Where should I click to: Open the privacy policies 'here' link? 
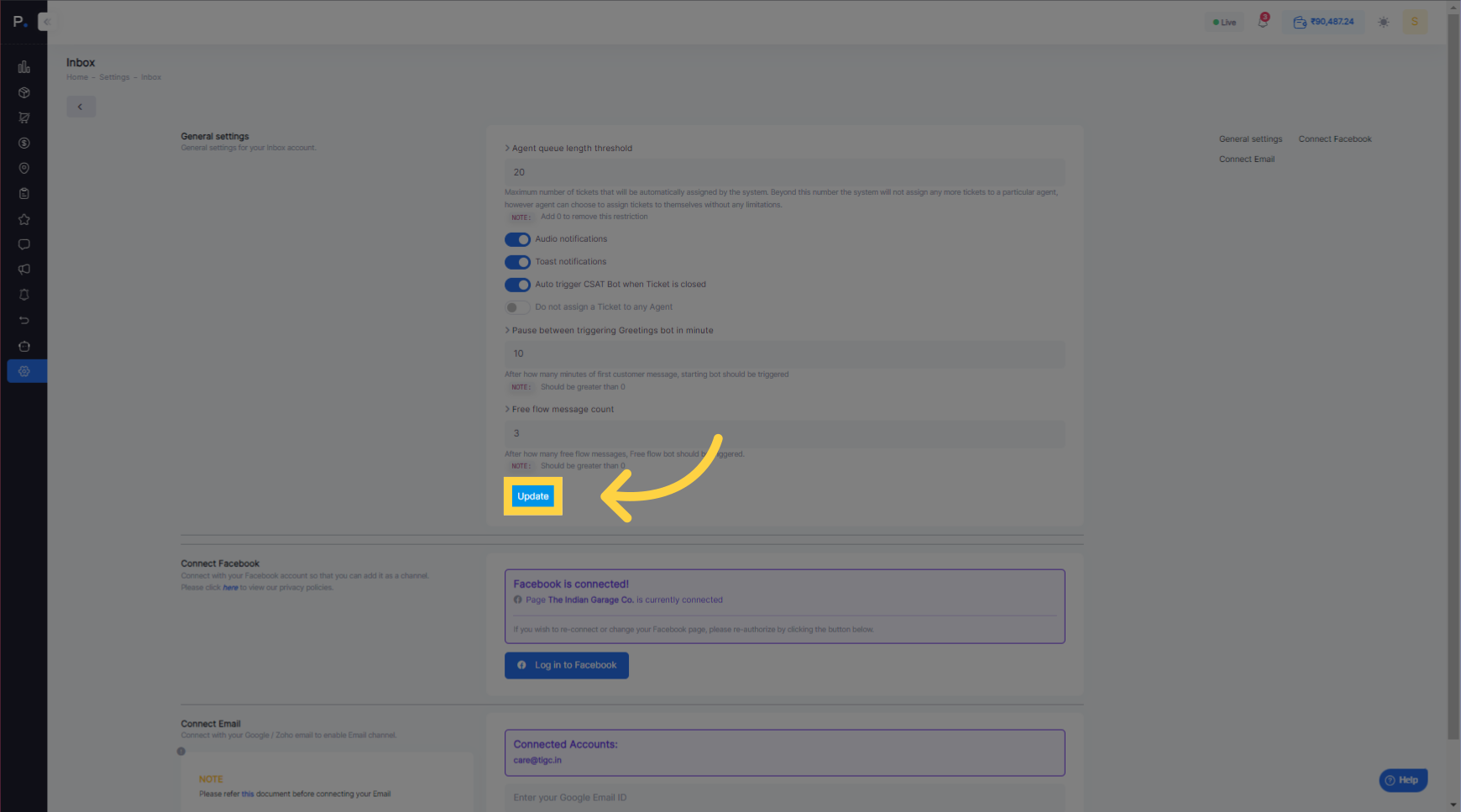point(230,588)
